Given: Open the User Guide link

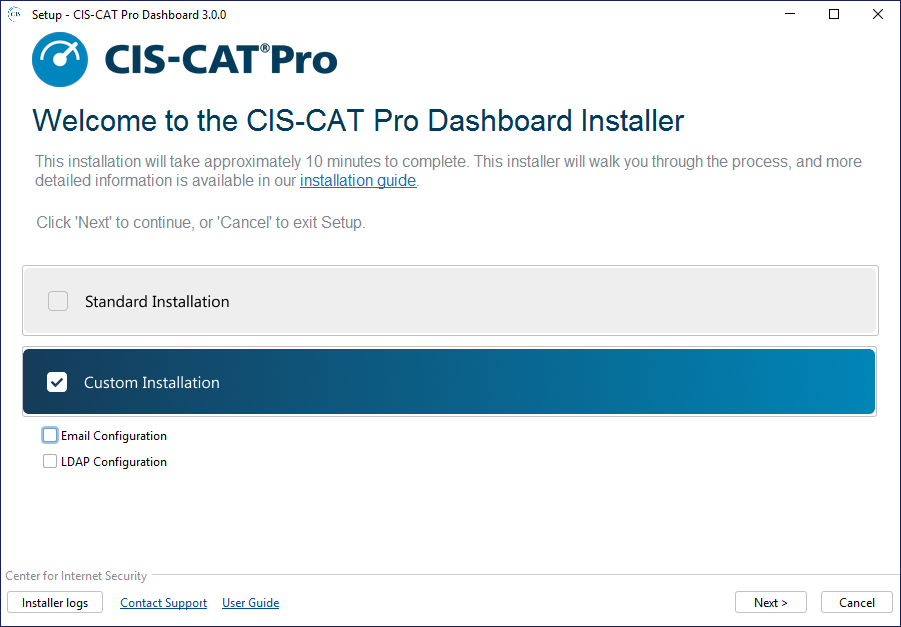Looking at the screenshot, I should pos(250,603).
